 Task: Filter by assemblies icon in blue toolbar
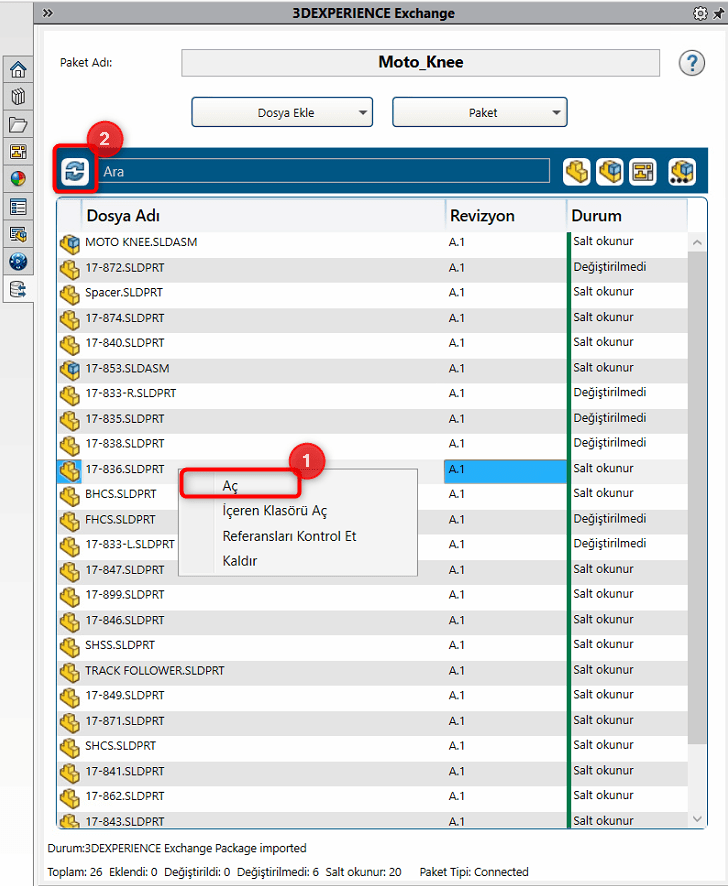click(x=610, y=171)
